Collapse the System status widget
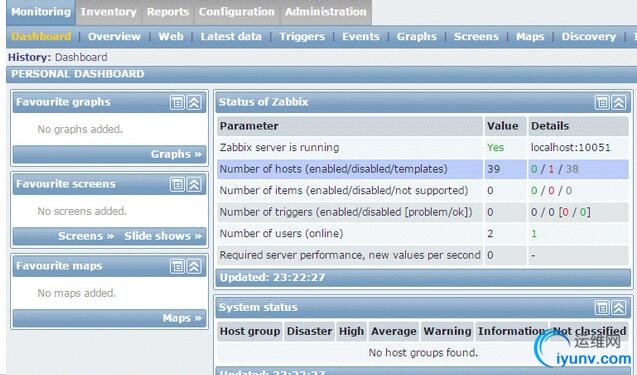 point(619,308)
